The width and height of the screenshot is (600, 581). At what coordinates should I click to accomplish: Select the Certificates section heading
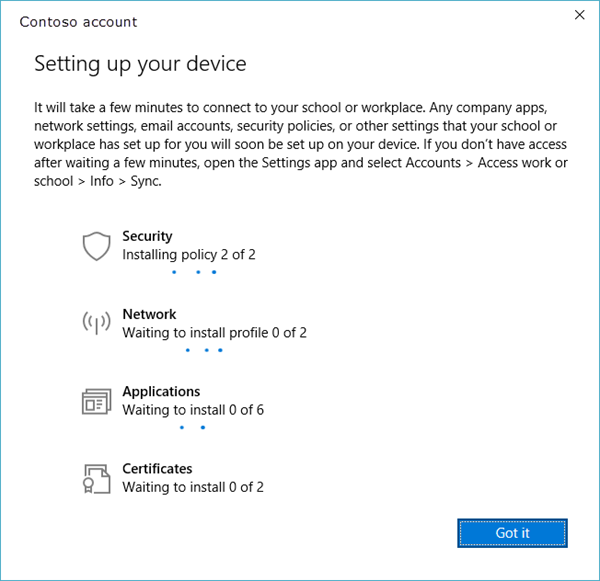pos(157,469)
